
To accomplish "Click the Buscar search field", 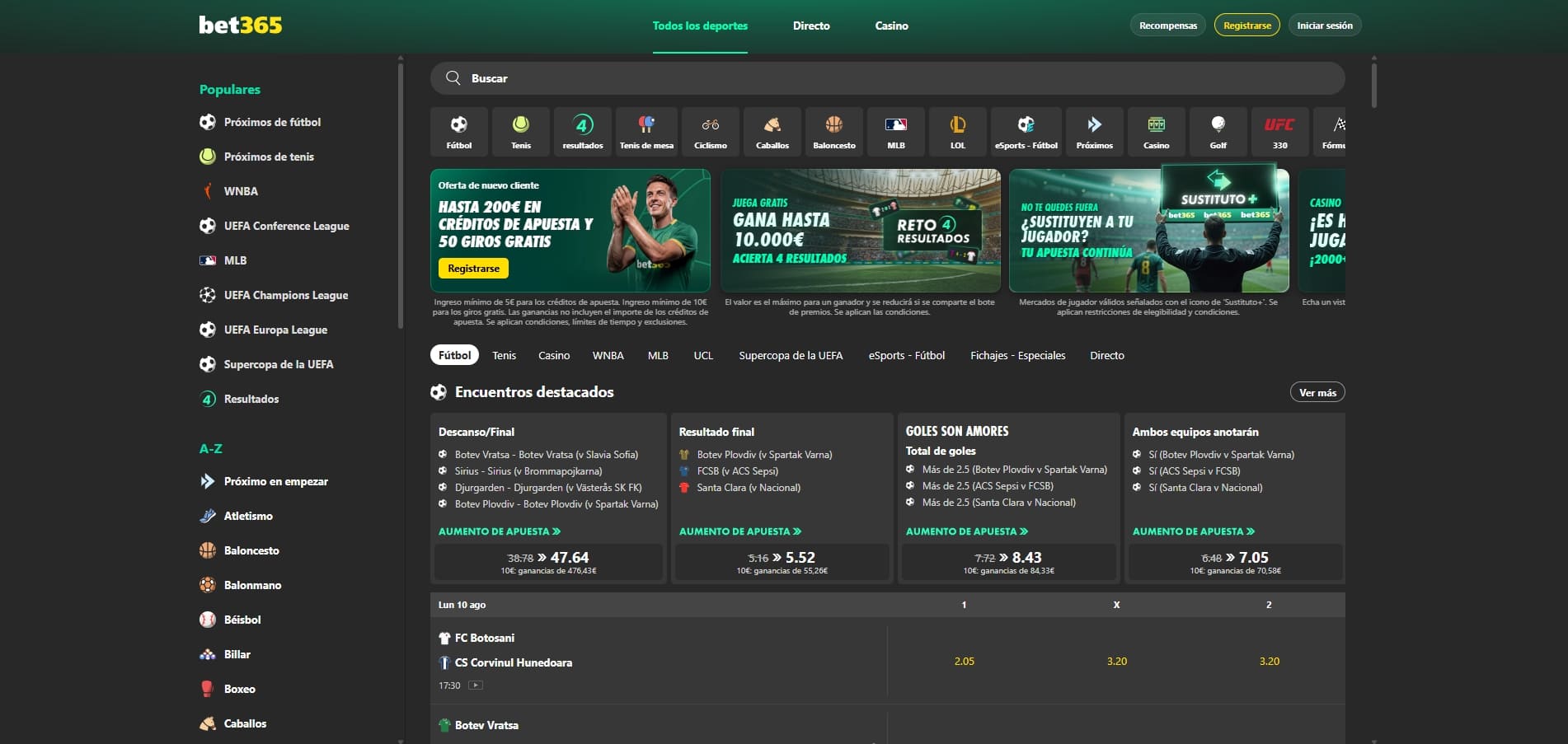I will [x=887, y=78].
